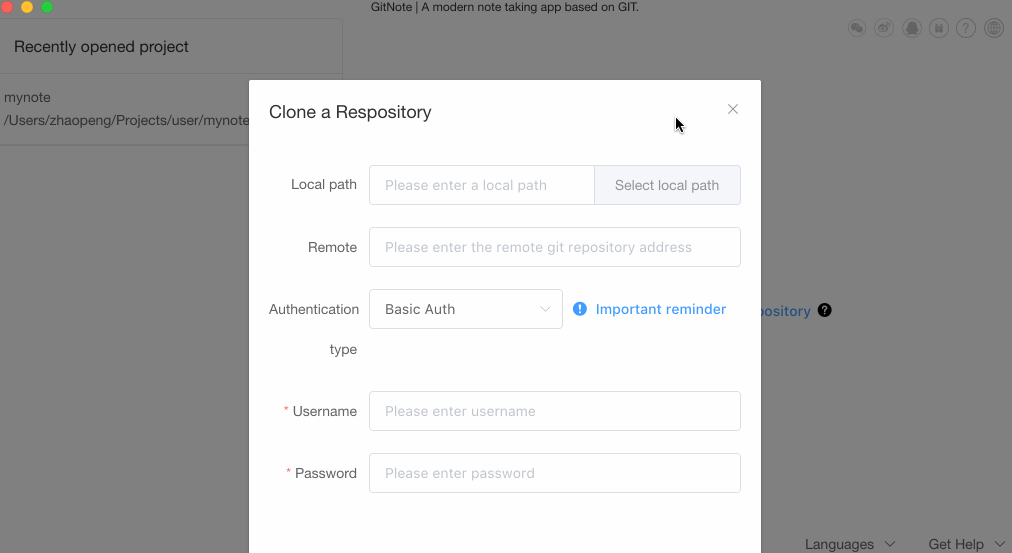Focus the Remote repository address field

(x=555, y=247)
